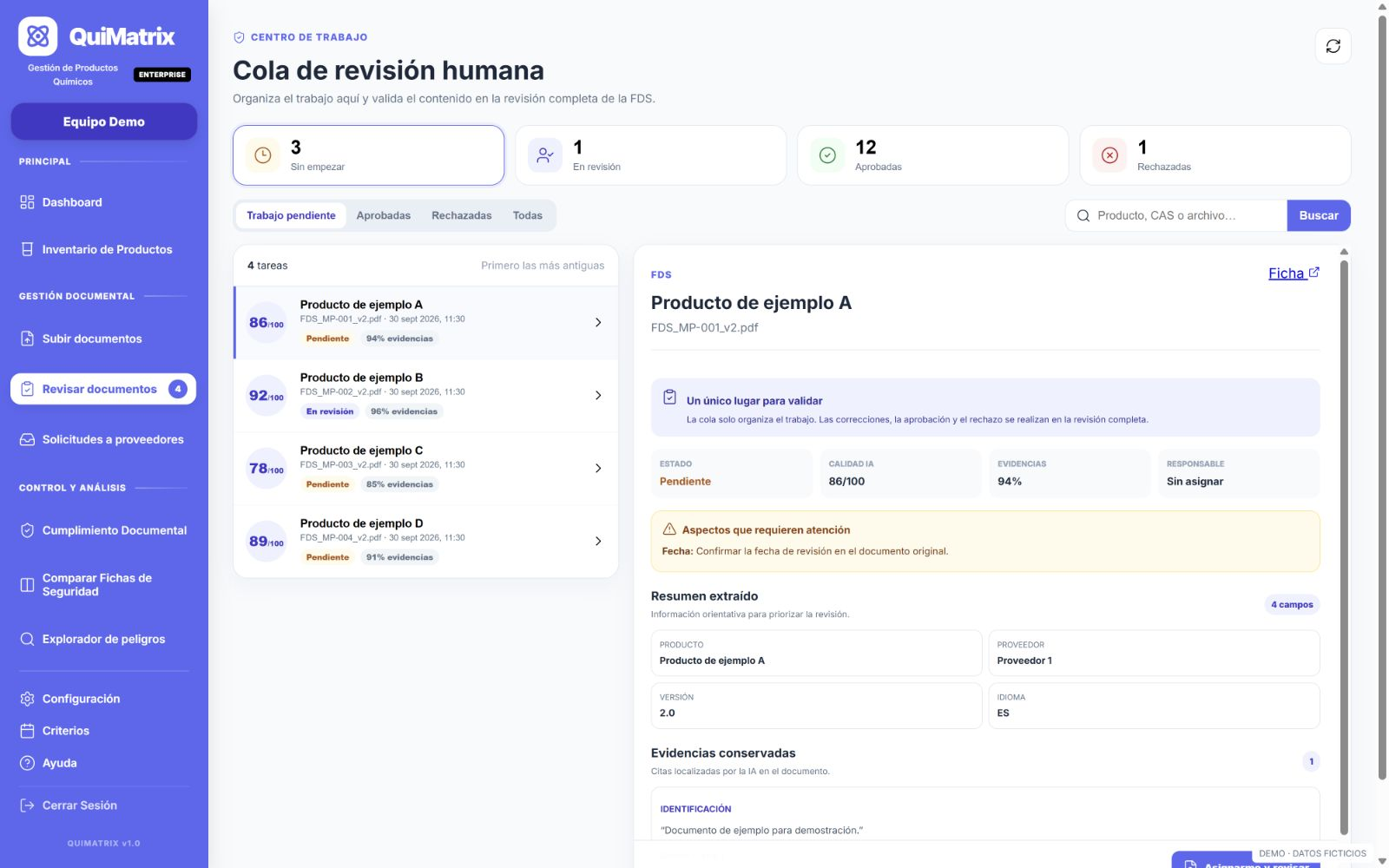1389x868 pixels.
Task: Expand Producto de ejemplo B chevron
Action: (598, 395)
